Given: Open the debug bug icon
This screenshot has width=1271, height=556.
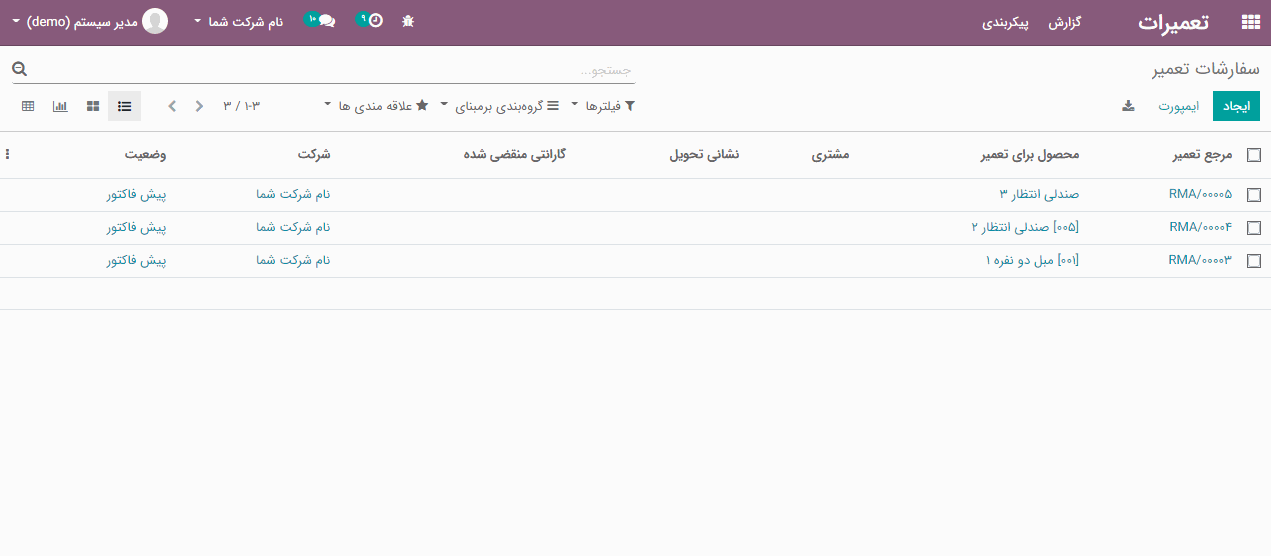Looking at the screenshot, I should (408, 20).
